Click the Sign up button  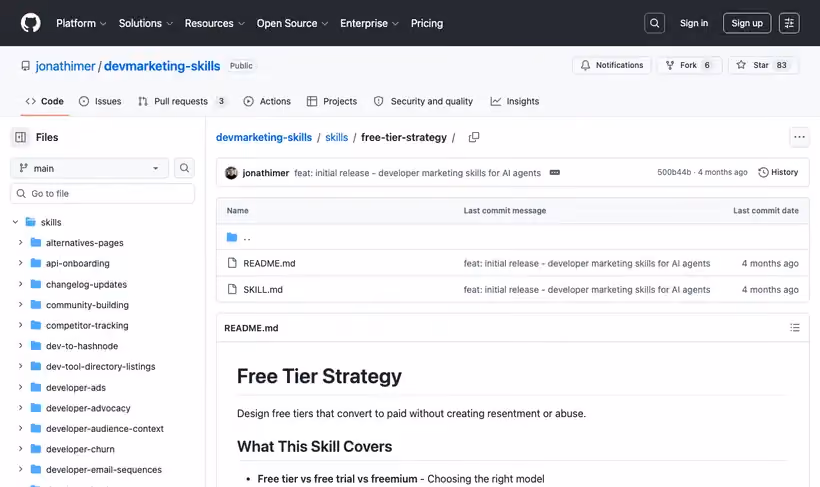[747, 23]
